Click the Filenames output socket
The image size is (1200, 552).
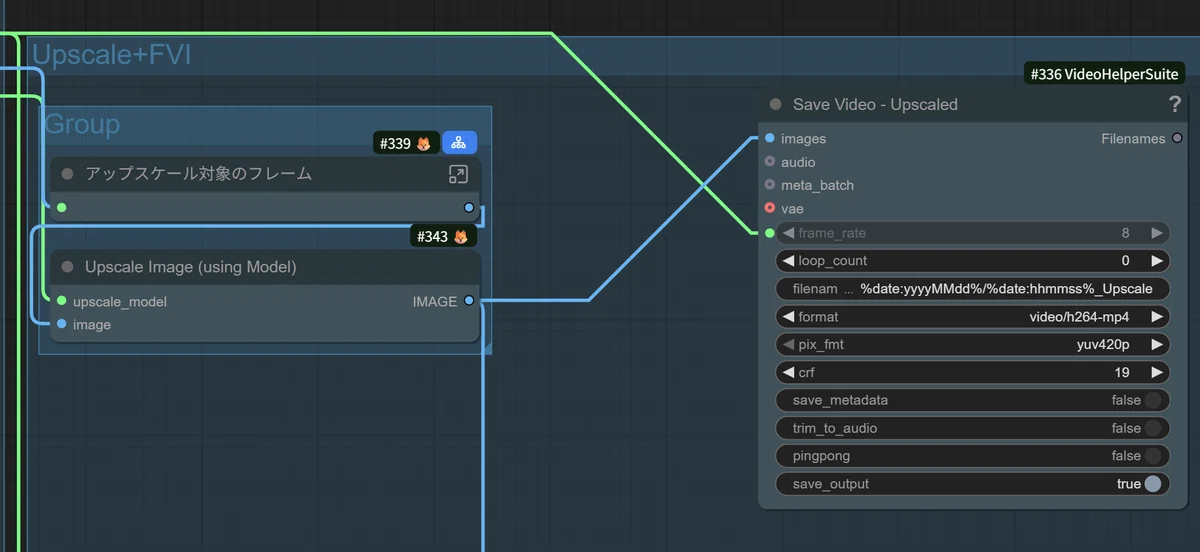1176,139
